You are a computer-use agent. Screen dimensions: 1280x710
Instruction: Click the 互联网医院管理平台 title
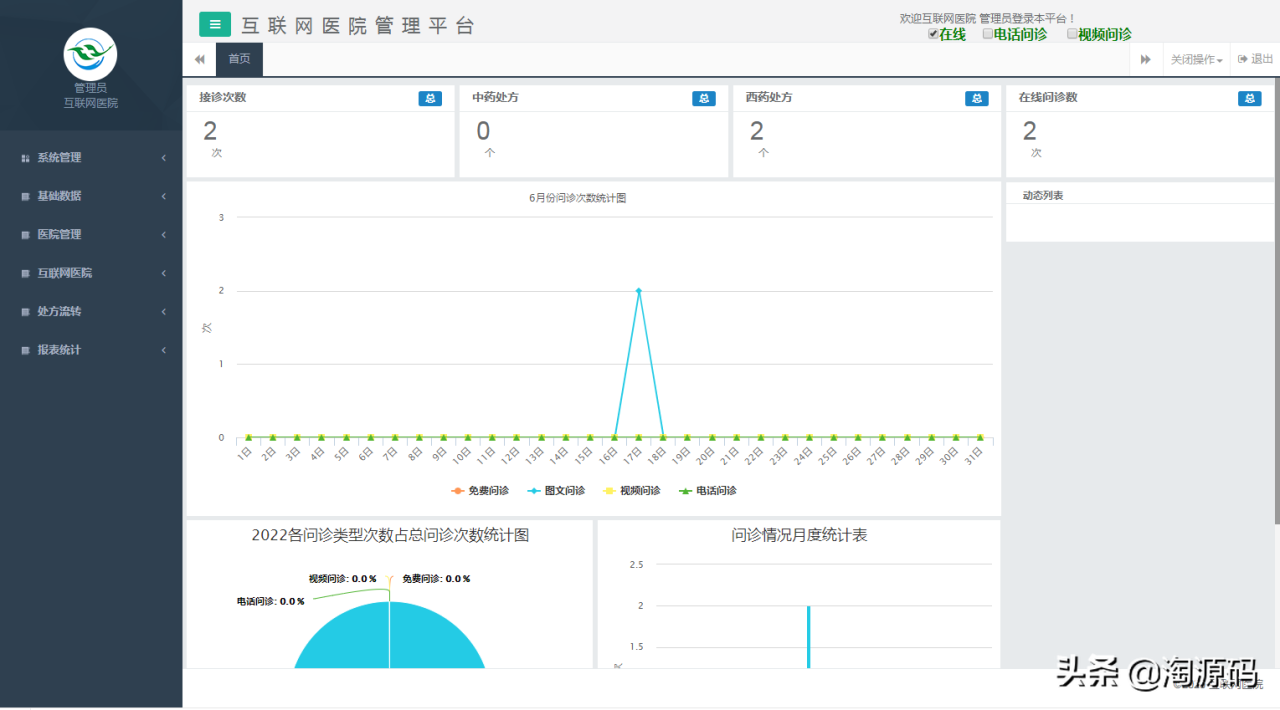coord(358,26)
